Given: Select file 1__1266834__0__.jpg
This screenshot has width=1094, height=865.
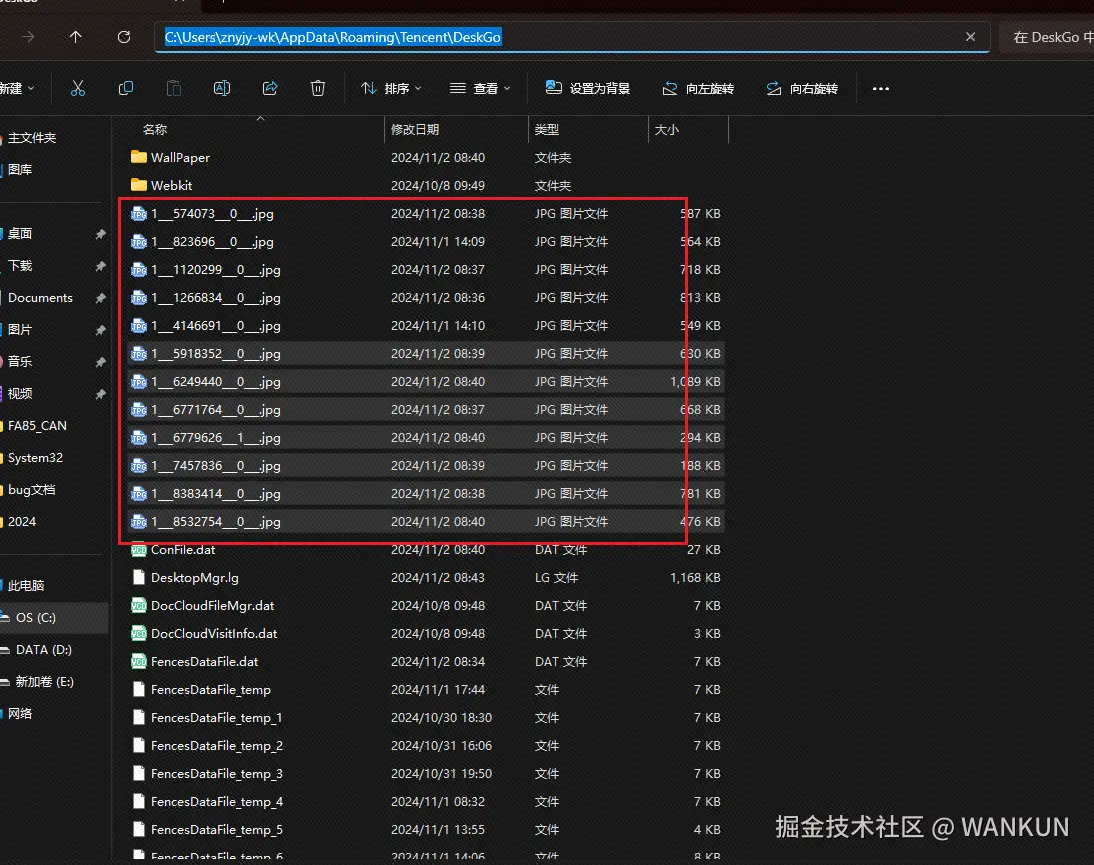Looking at the screenshot, I should coord(426,298).
